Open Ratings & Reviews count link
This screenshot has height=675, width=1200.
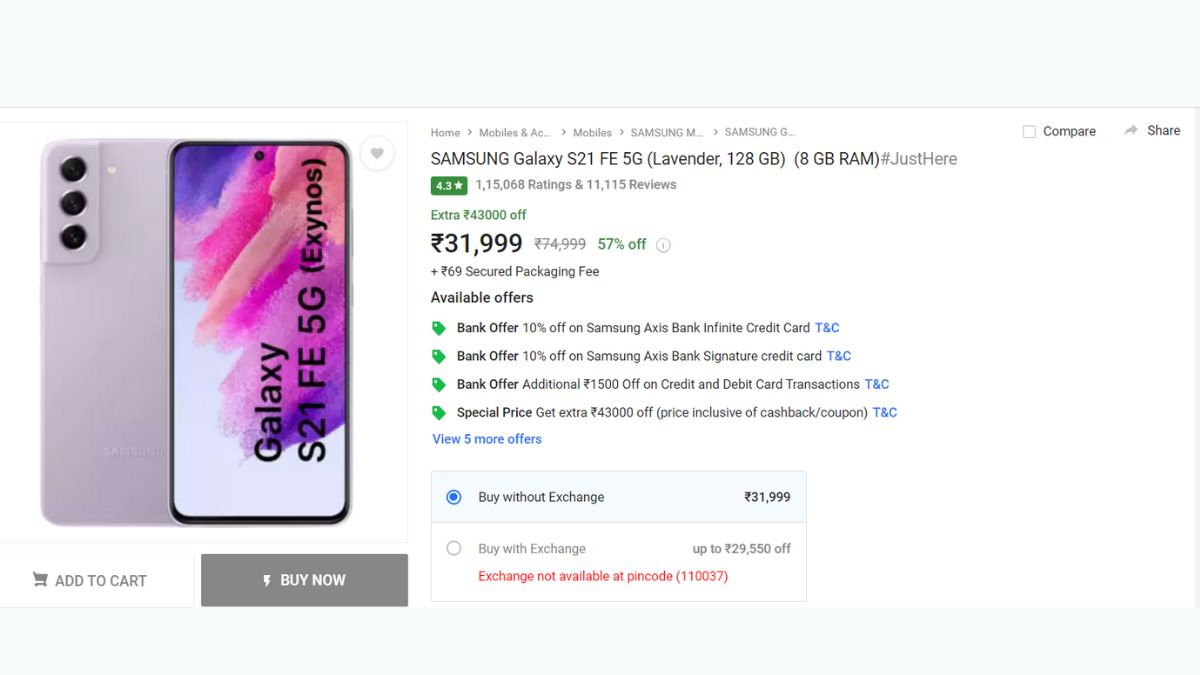[576, 185]
